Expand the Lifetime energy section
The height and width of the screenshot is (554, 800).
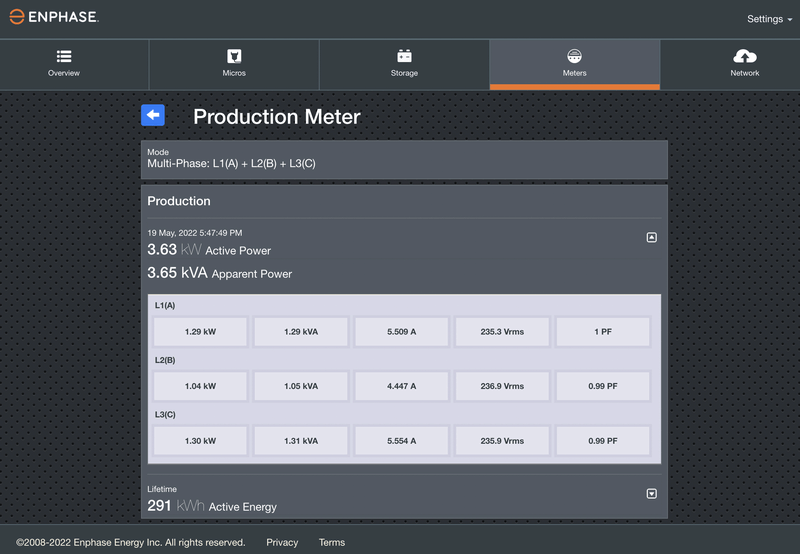(x=651, y=493)
